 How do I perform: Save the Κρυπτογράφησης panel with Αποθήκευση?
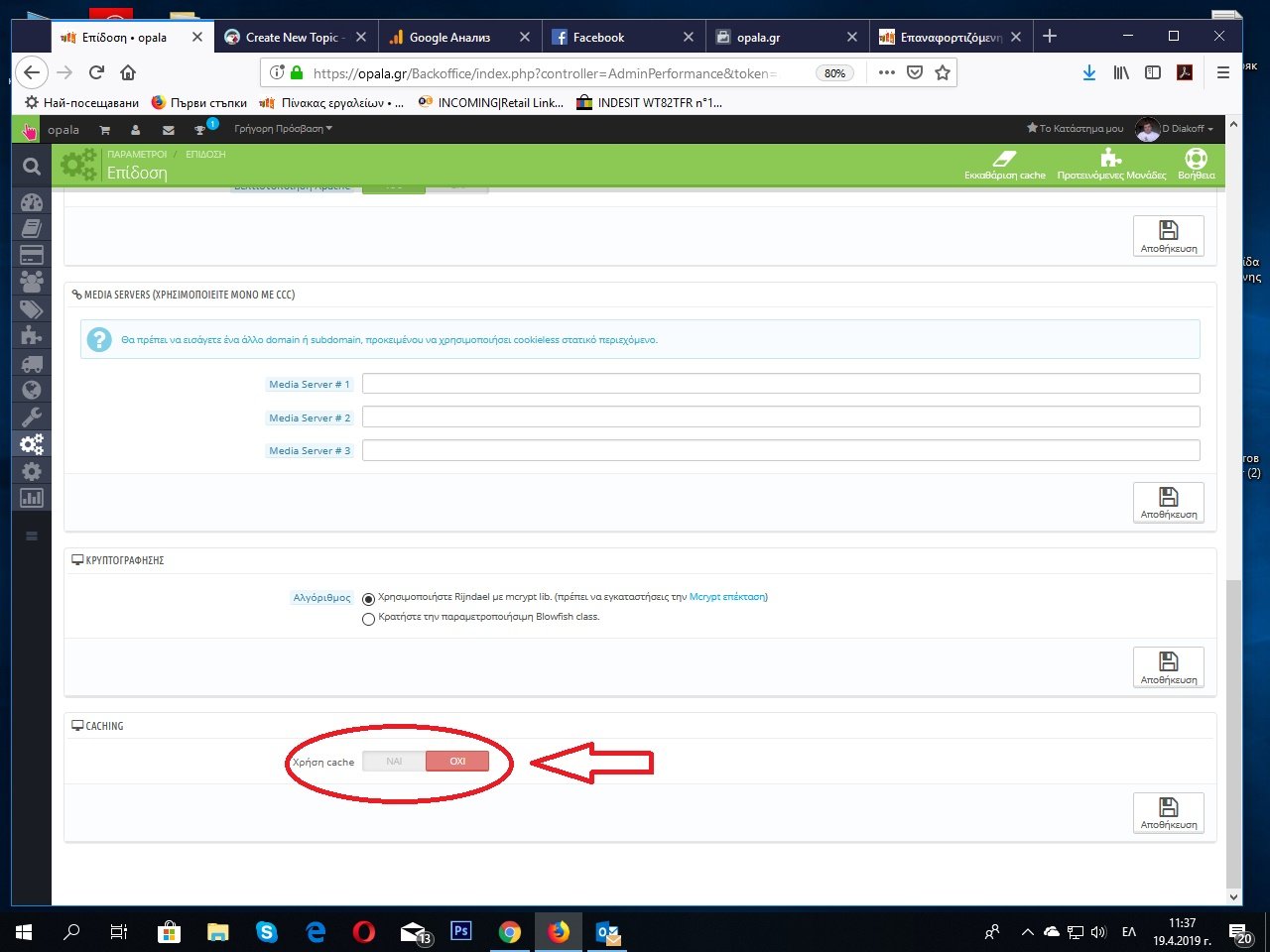[1169, 667]
